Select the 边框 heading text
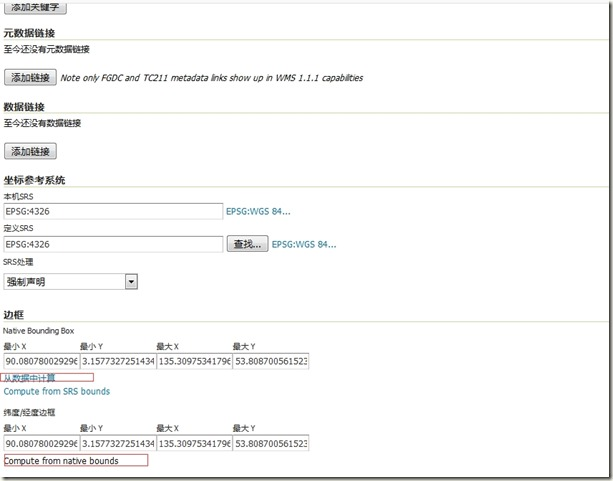 coord(14,315)
